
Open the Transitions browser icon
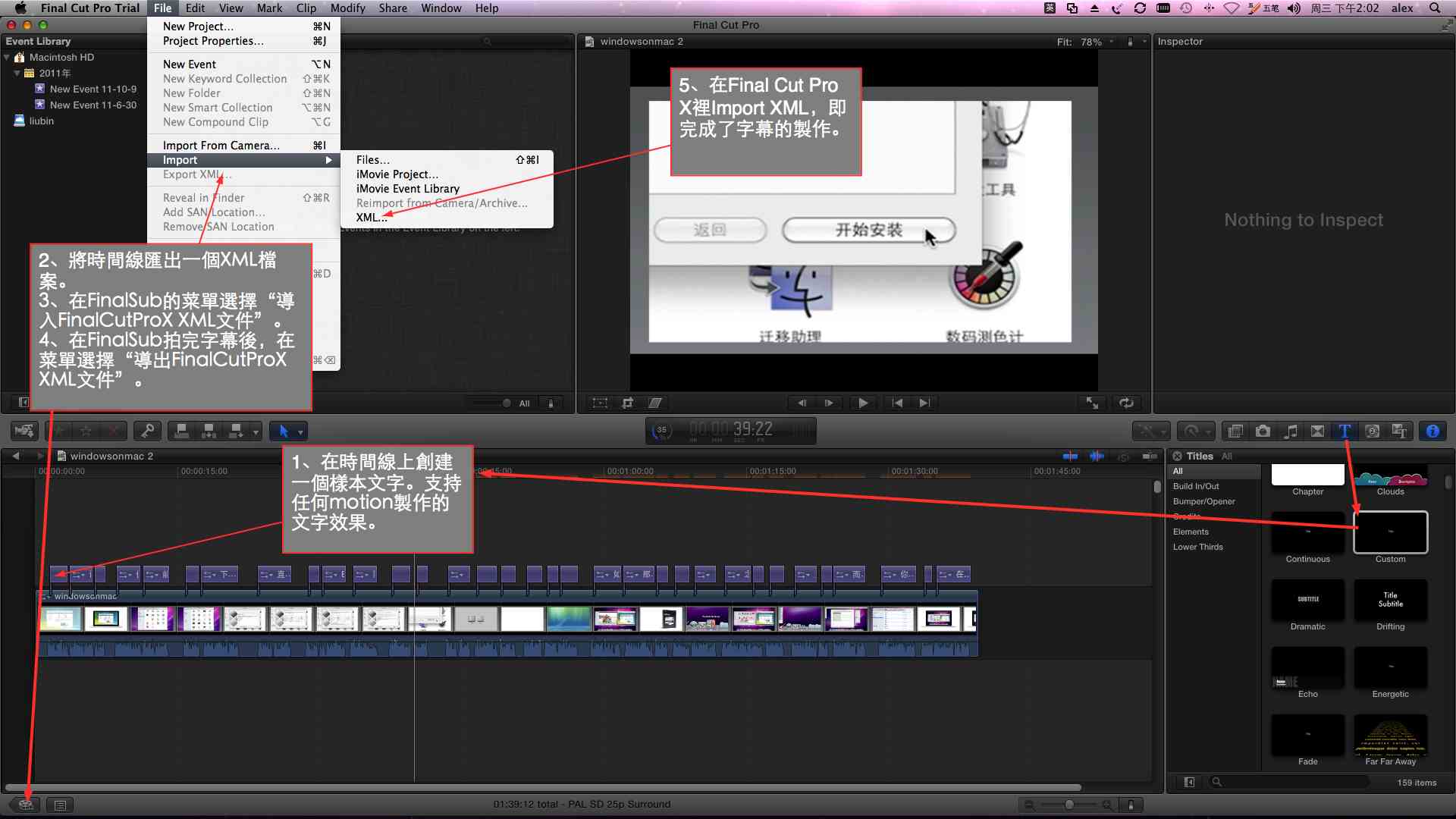point(1317,431)
